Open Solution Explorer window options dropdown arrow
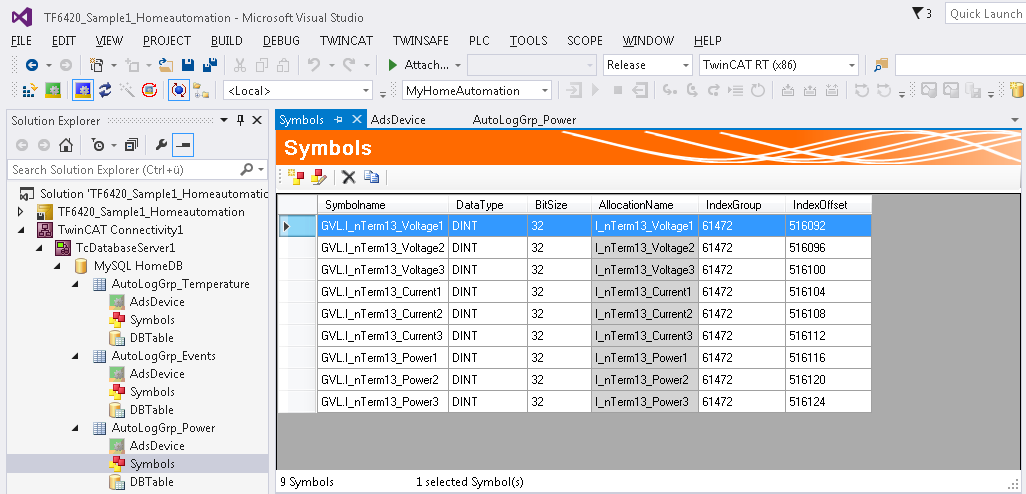 (224, 120)
